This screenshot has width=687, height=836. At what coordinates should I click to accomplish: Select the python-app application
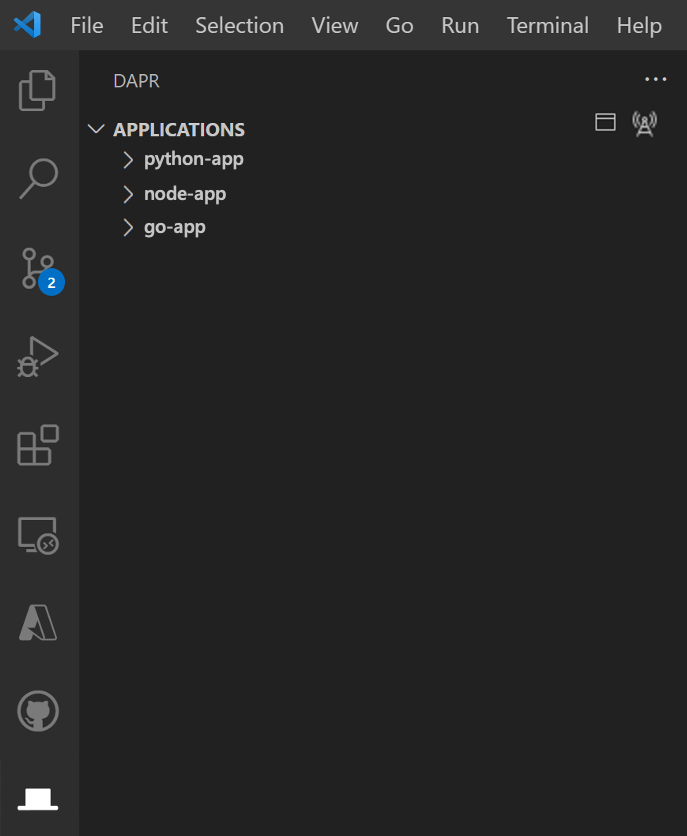[x=193, y=159]
